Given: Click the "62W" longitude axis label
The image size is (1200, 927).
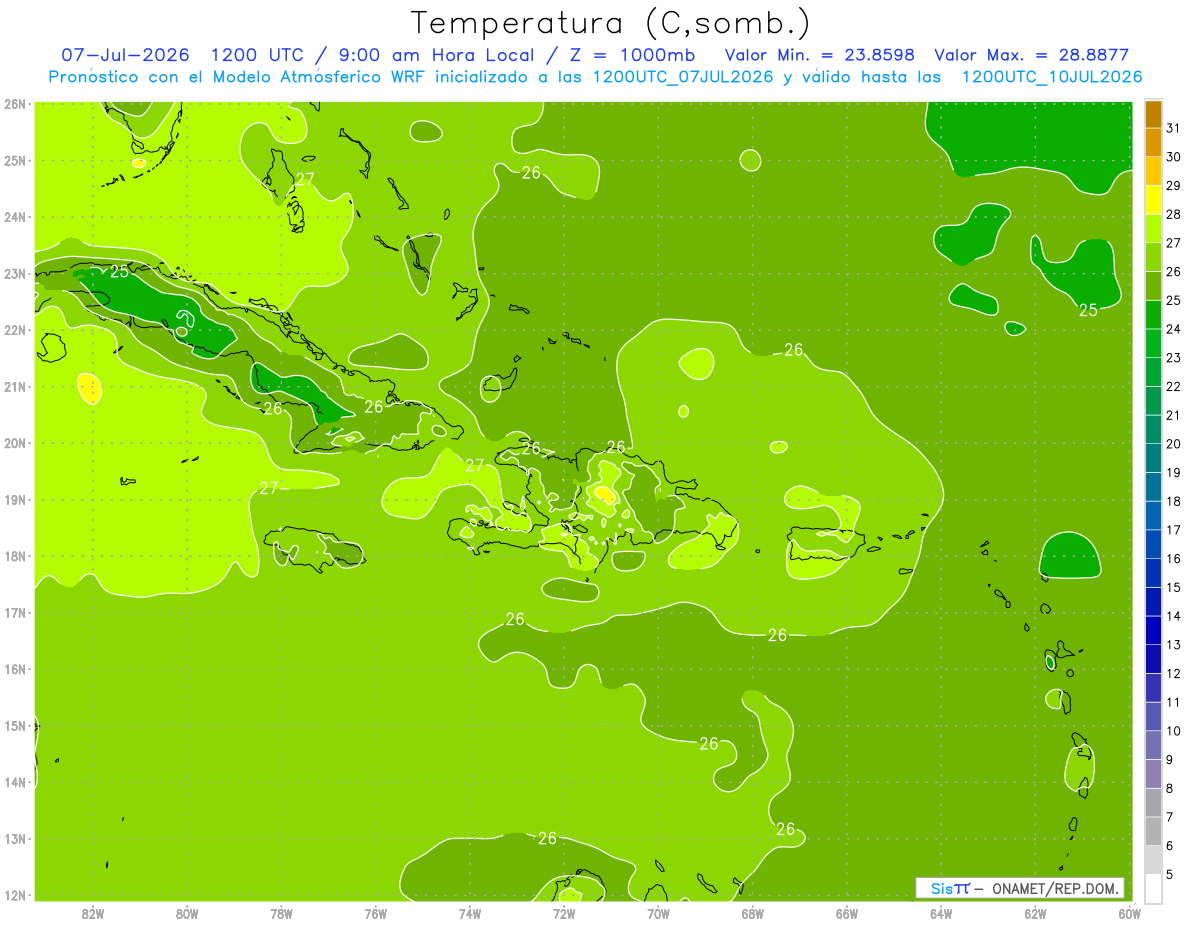Looking at the screenshot, I should [1035, 913].
